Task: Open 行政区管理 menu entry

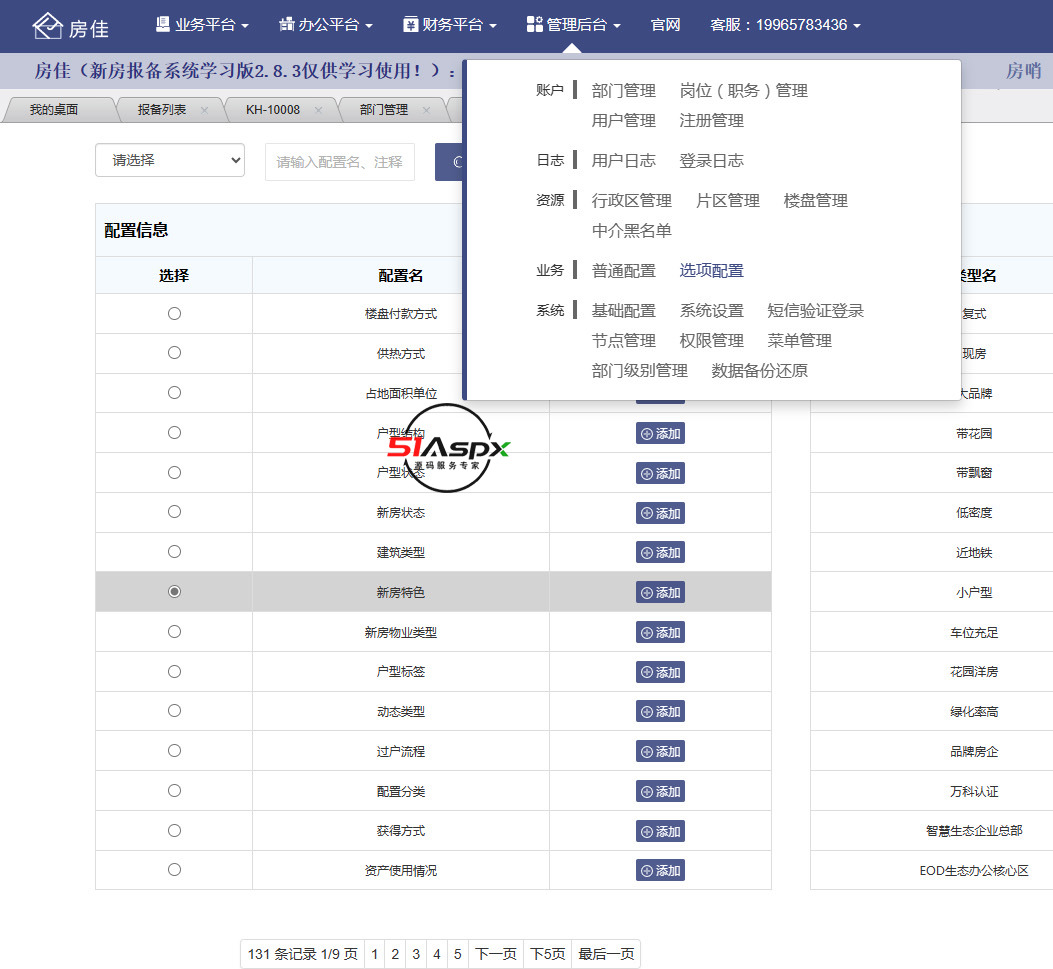Action: tap(631, 201)
